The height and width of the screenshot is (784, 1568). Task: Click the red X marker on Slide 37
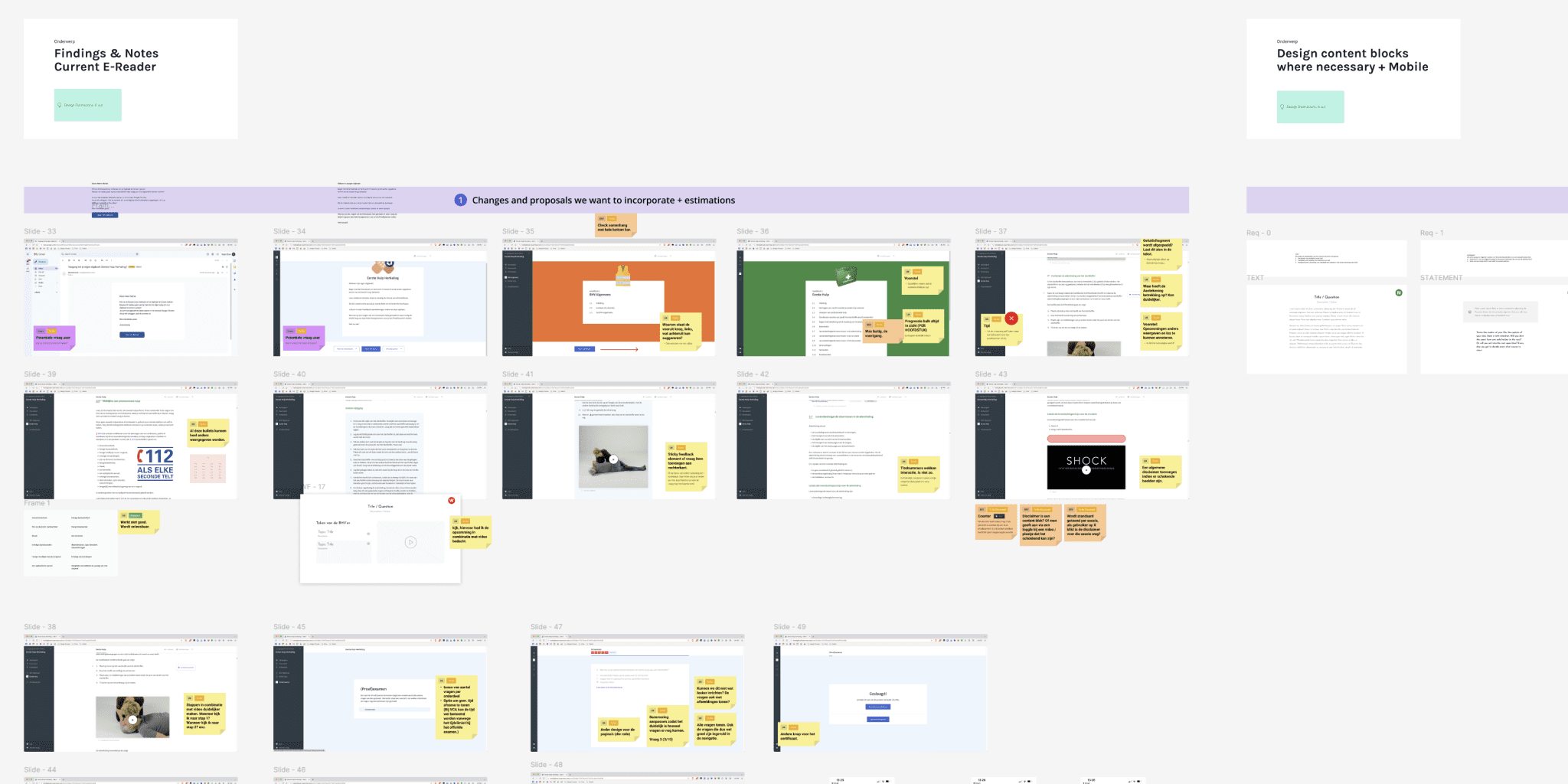[x=1011, y=318]
